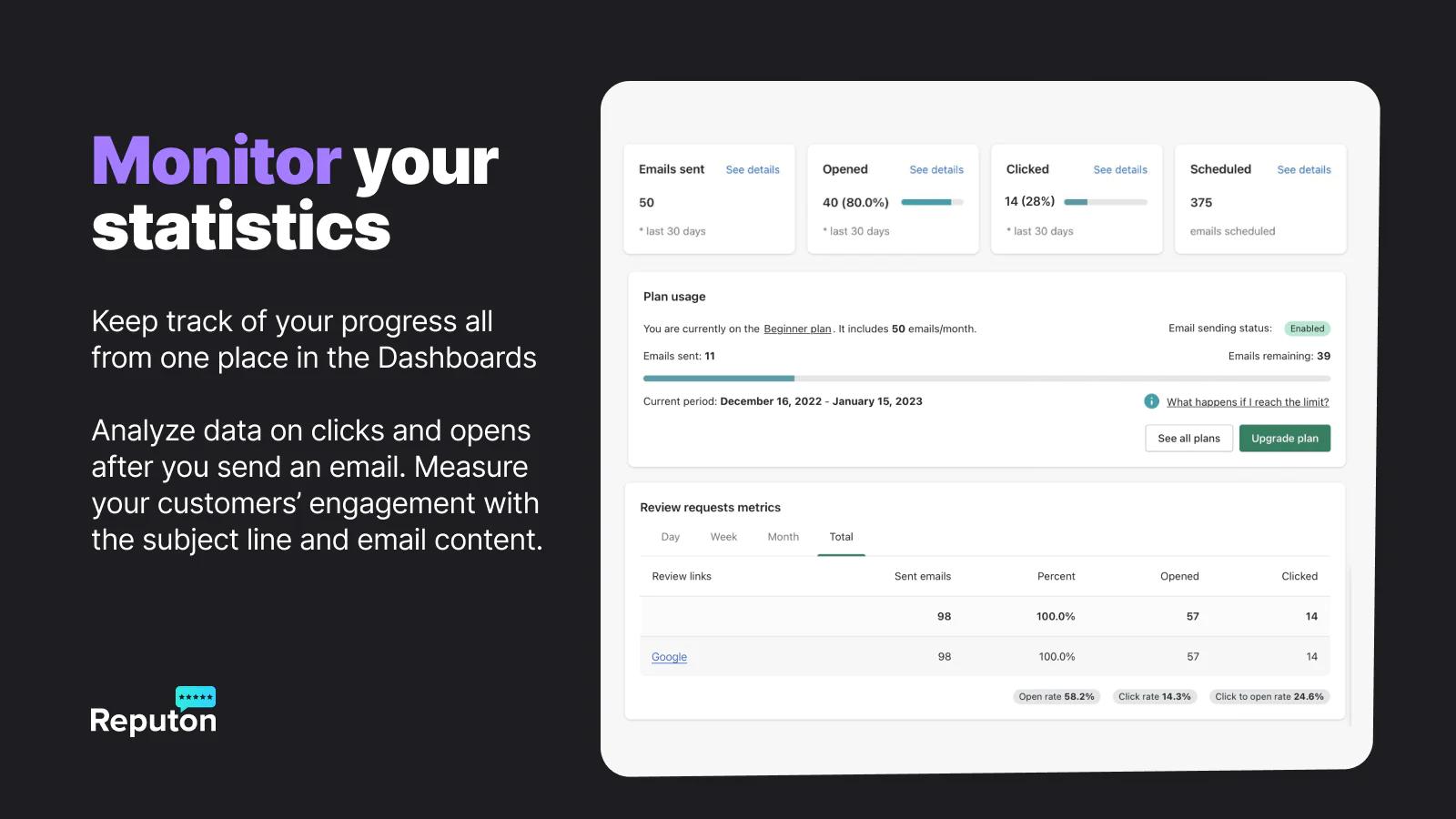Open See details for Scheduled emails
Image resolution: width=1456 pixels, height=819 pixels.
(1303, 170)
